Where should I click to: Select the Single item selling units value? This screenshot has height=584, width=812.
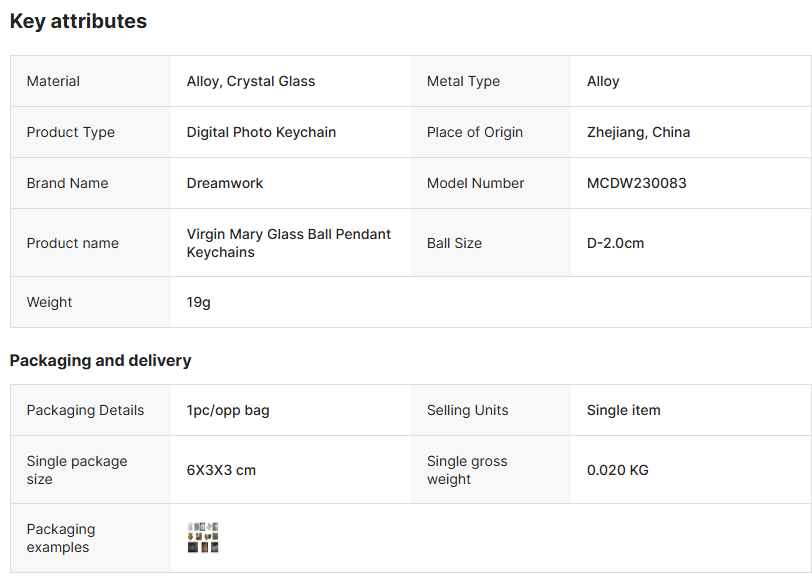(624, 411)
